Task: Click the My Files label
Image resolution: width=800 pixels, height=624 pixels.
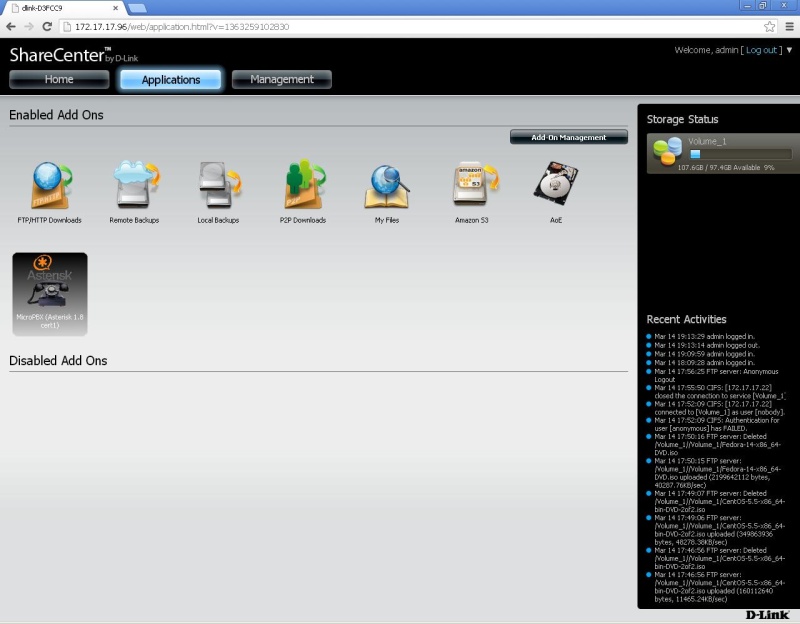Action: point(387,220)
